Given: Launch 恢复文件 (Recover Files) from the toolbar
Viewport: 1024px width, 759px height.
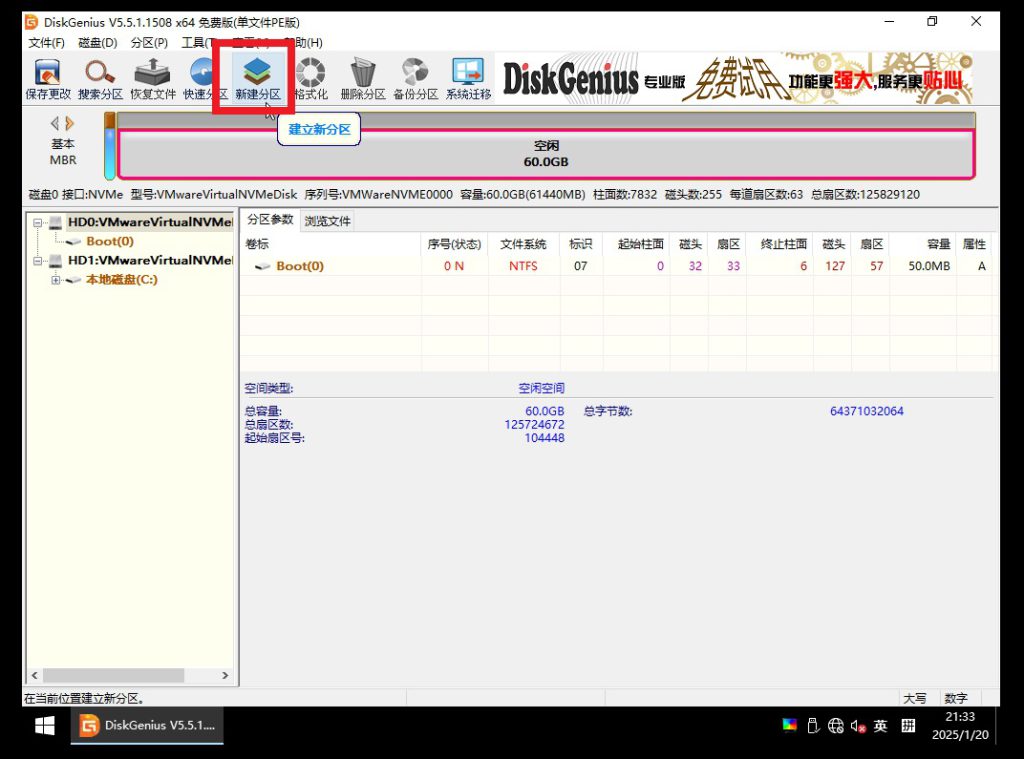Looking at the screenshot, I should [152, 78].
